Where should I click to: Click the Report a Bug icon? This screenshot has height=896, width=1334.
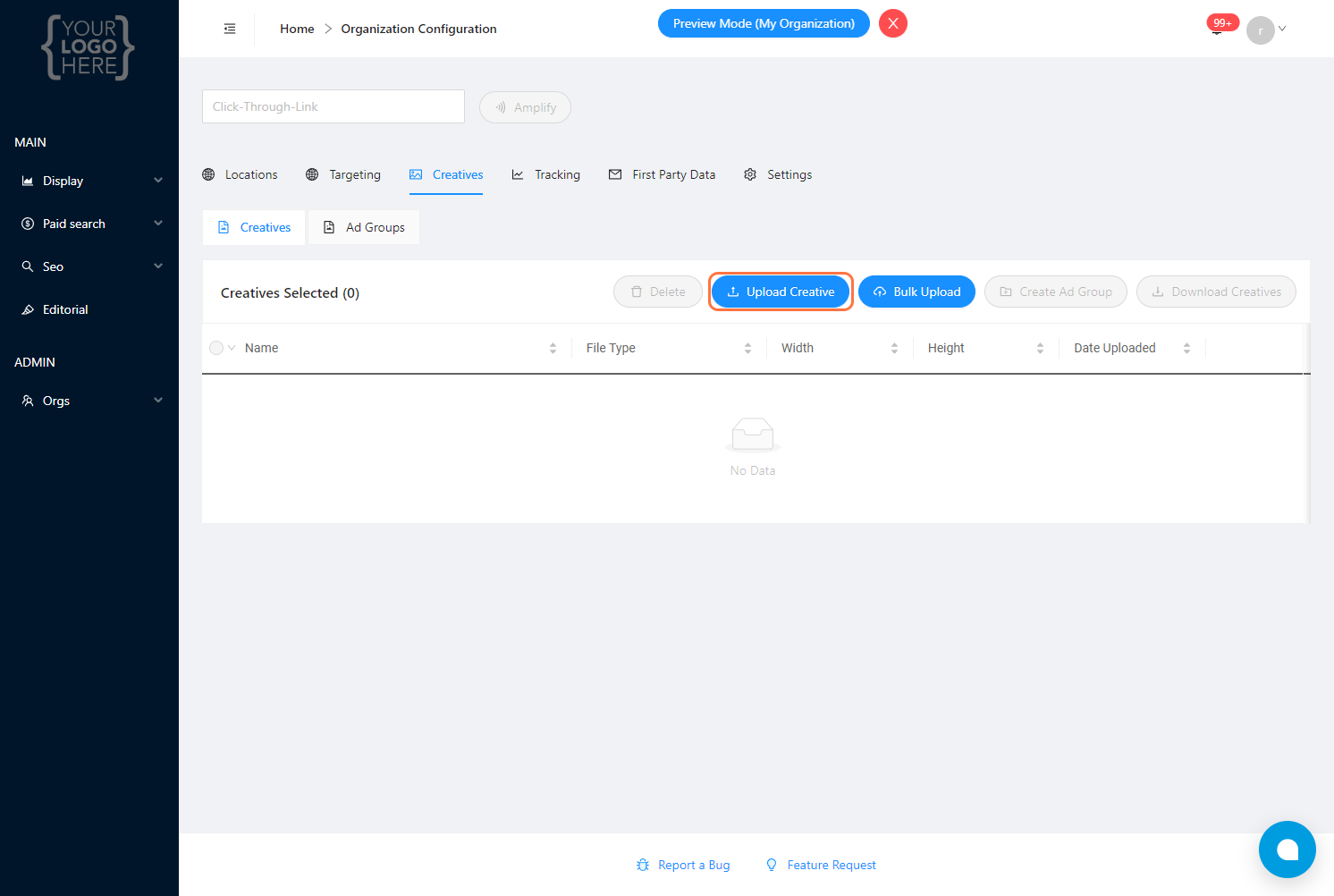click(x=643, y=865)
